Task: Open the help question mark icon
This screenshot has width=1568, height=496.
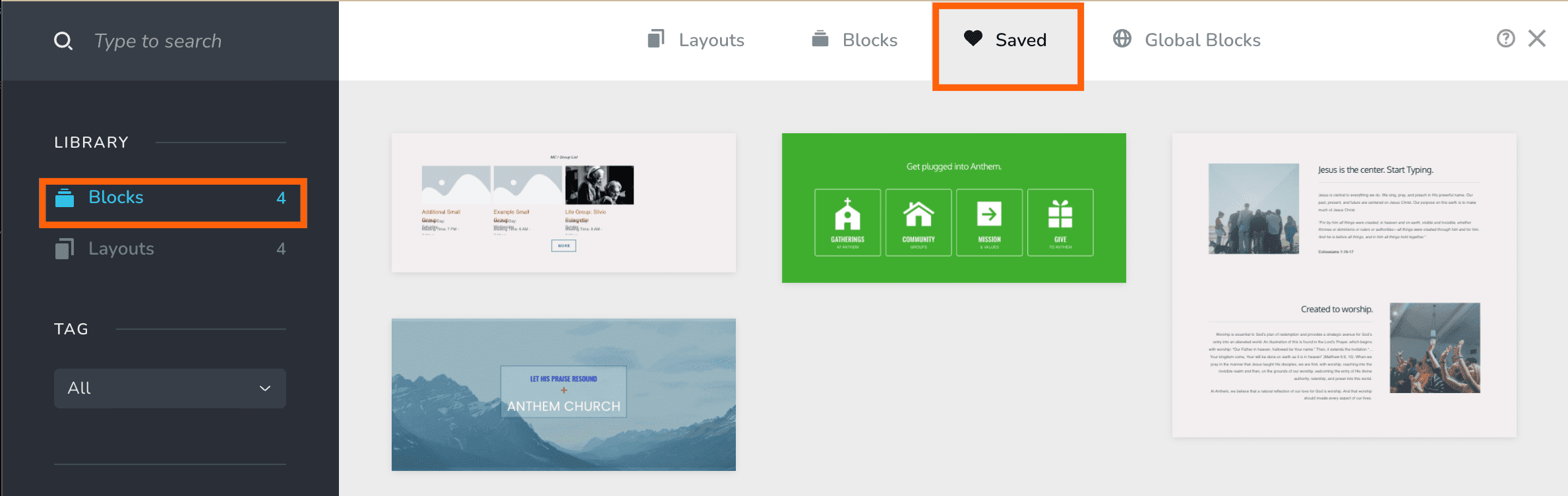Action: click(x=1505, y=39)
